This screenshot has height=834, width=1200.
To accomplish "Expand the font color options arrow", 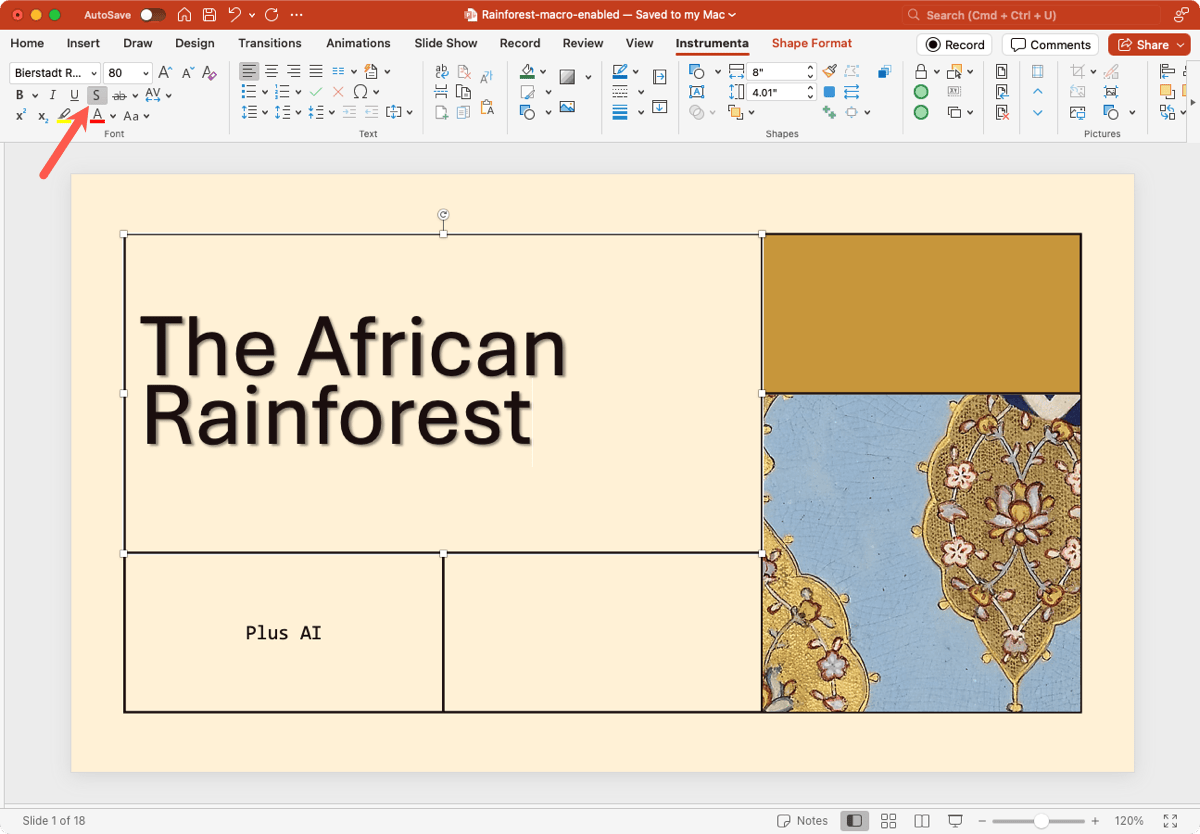I will click(113, 116).
